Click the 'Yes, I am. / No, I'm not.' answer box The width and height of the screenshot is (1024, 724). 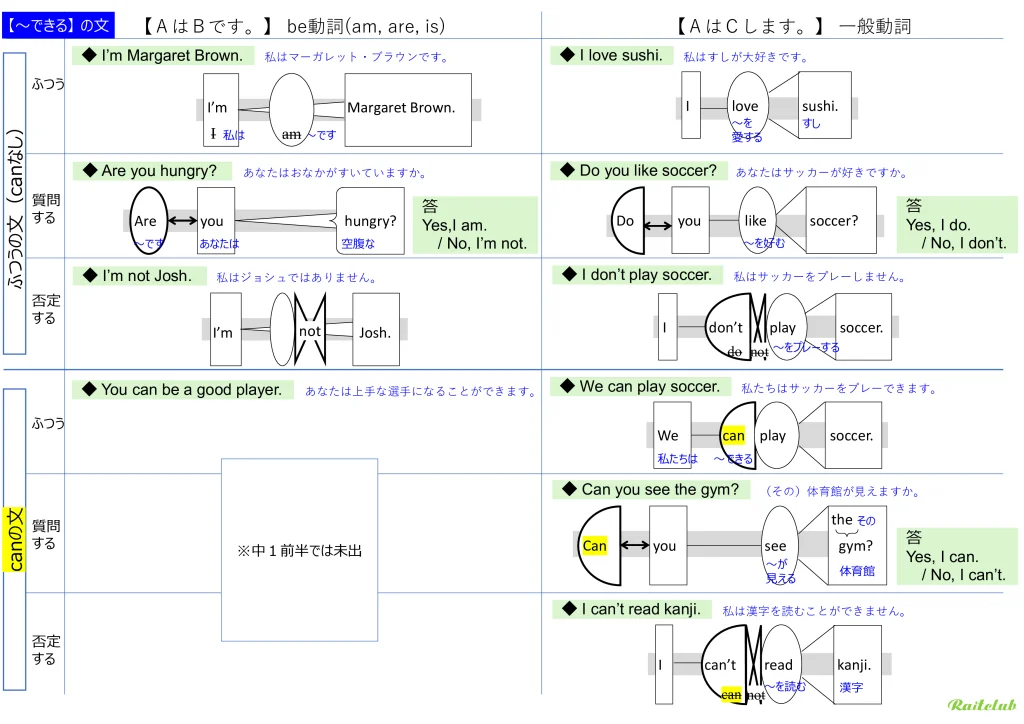click(475, 226)
